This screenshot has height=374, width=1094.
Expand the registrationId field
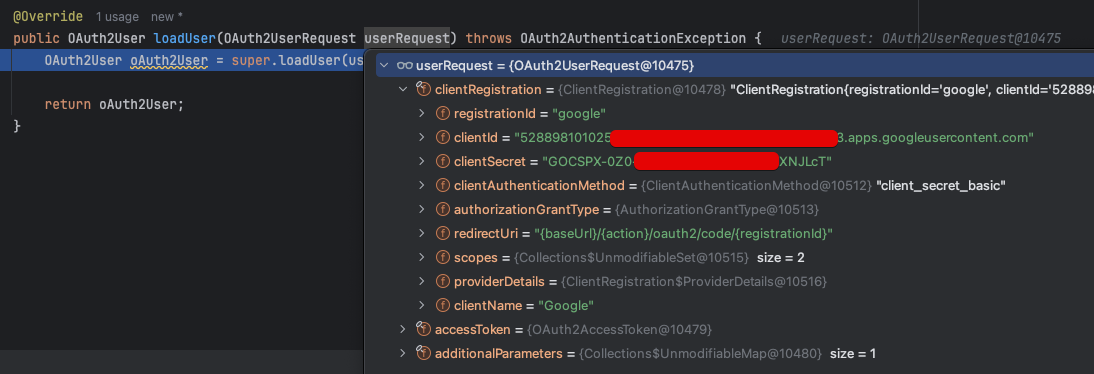click(x=421, y=114)
